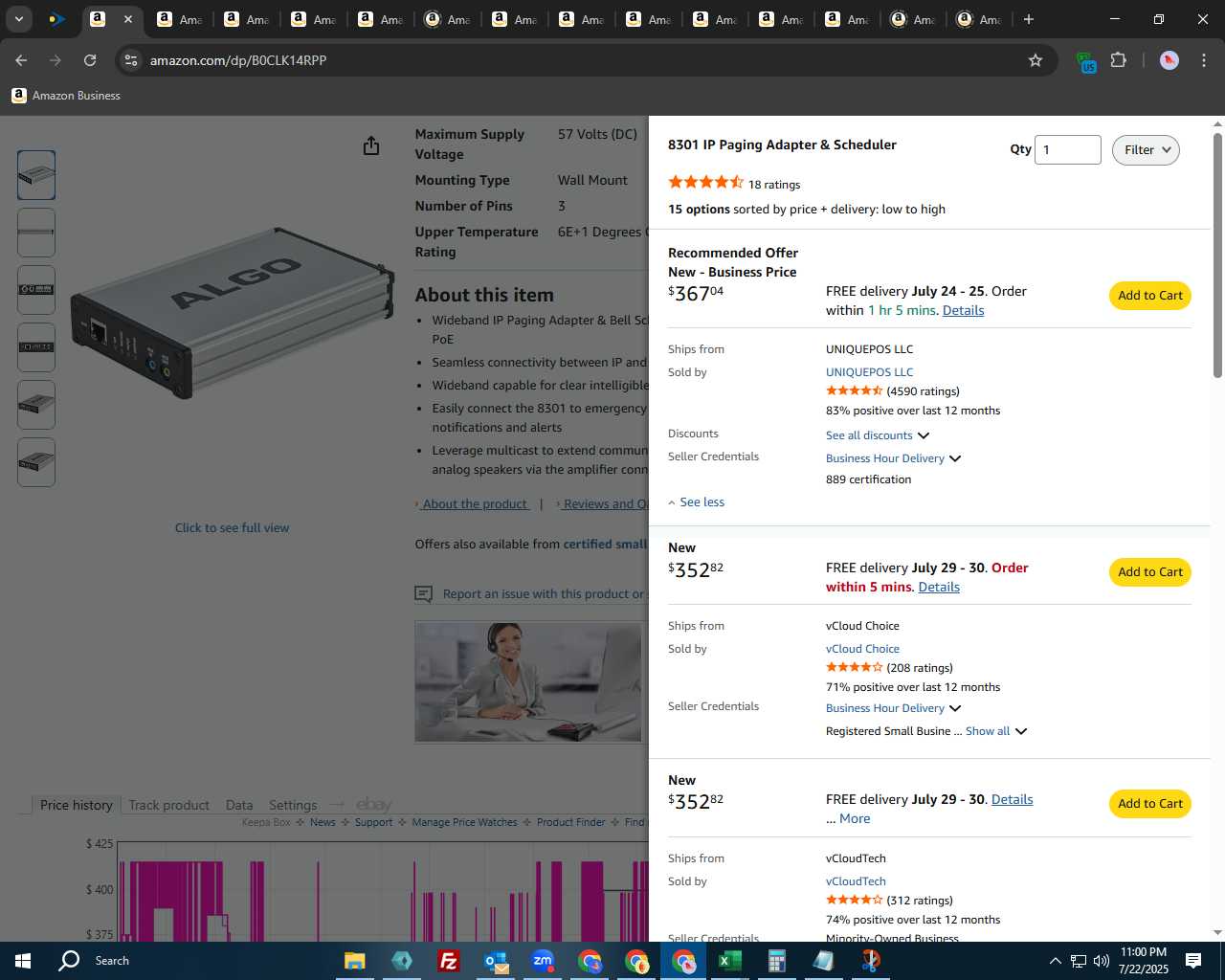Click the address bar URL
The image size is (1225, 980).
click(238, 60)
